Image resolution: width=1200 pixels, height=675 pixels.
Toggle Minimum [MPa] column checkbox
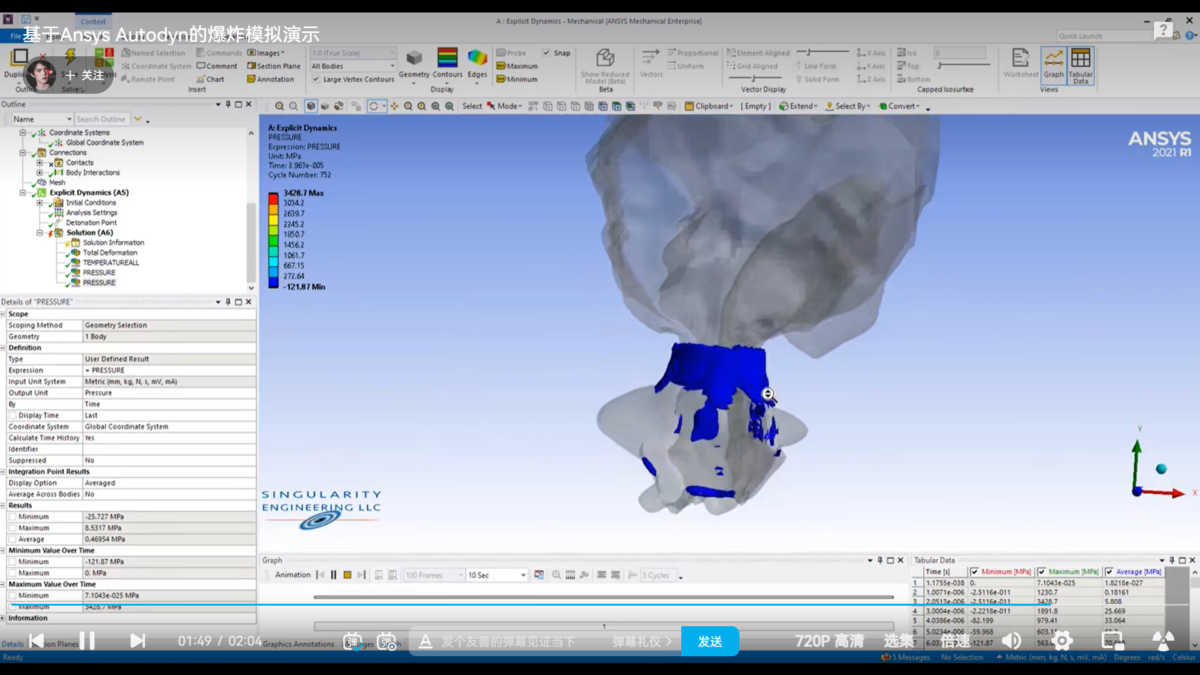[975, 572]
